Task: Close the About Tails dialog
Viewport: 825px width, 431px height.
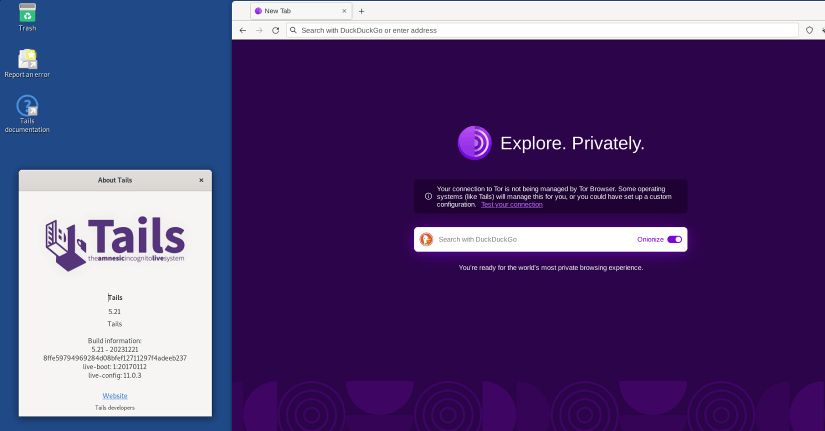Action: point(201,180)
